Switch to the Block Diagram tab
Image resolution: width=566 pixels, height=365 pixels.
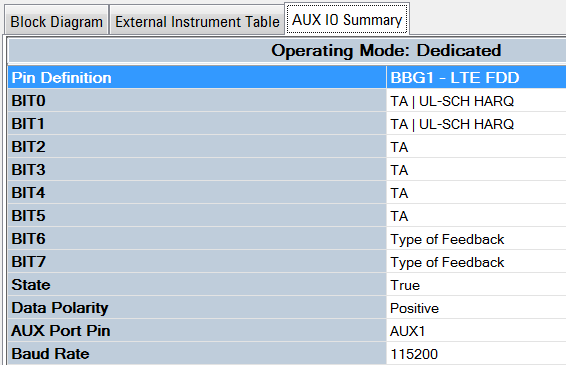[57, 22]
